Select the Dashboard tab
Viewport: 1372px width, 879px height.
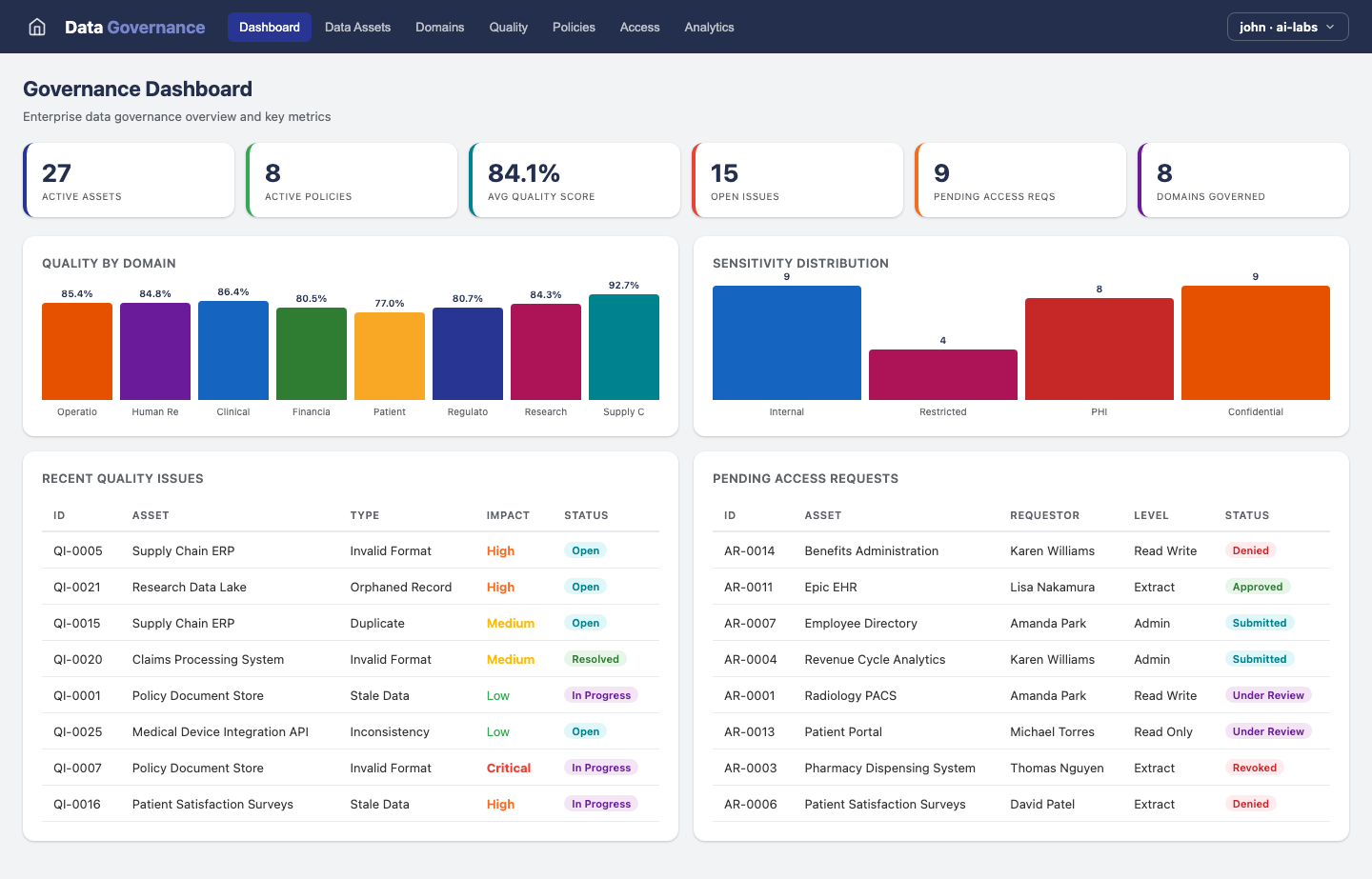270,27
